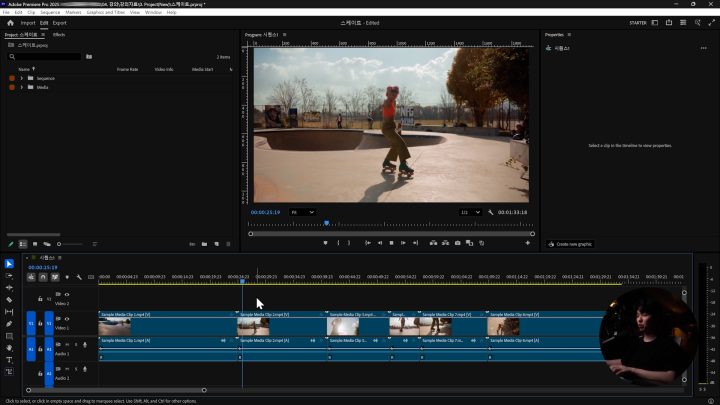
Task: Select the Type tool
Action: [9, 359]
